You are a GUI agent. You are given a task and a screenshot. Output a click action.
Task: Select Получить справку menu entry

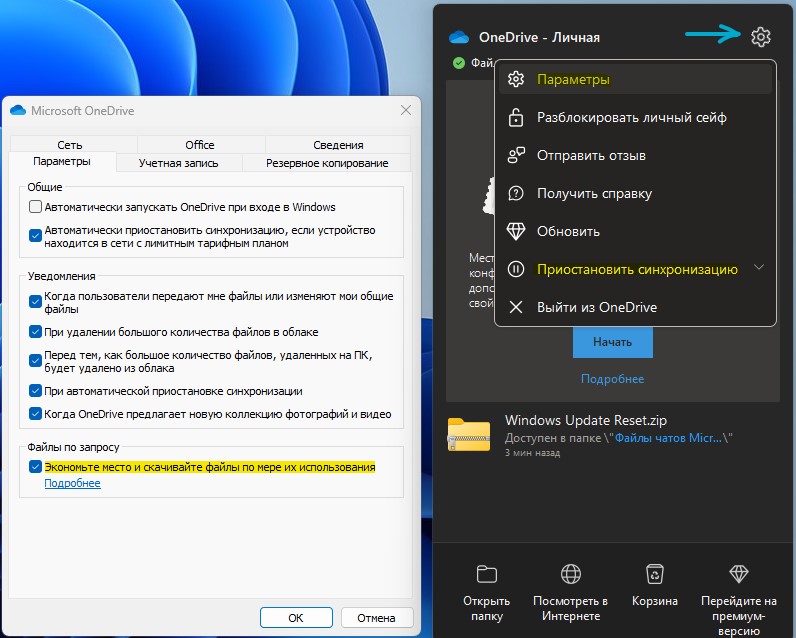coord(635,193)
